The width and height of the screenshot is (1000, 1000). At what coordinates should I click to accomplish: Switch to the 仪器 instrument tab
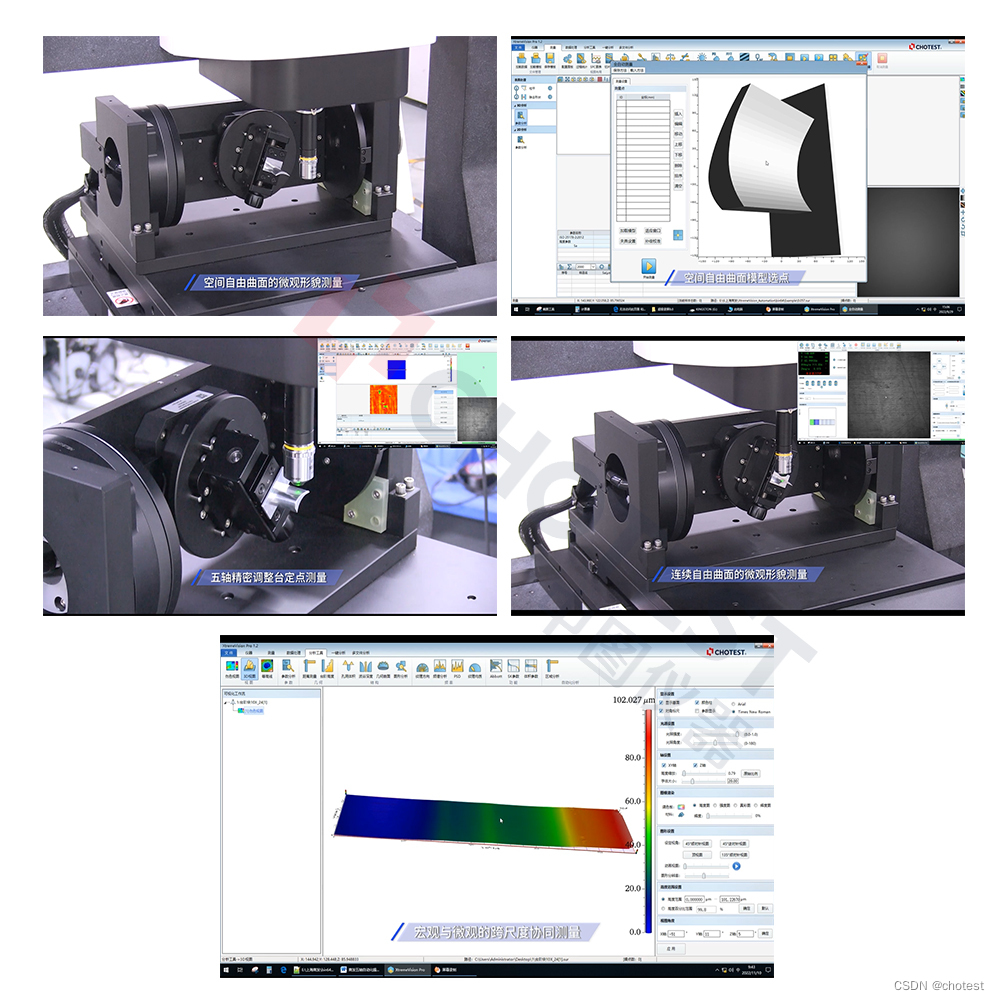249,653
